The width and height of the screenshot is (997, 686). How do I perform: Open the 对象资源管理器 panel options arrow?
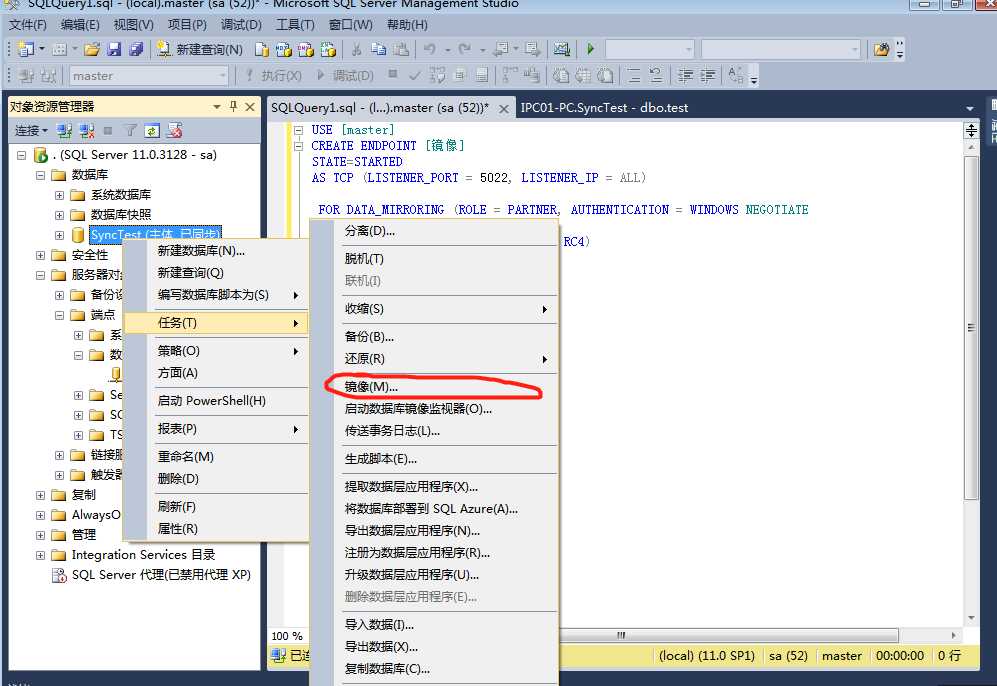[217, 107]
